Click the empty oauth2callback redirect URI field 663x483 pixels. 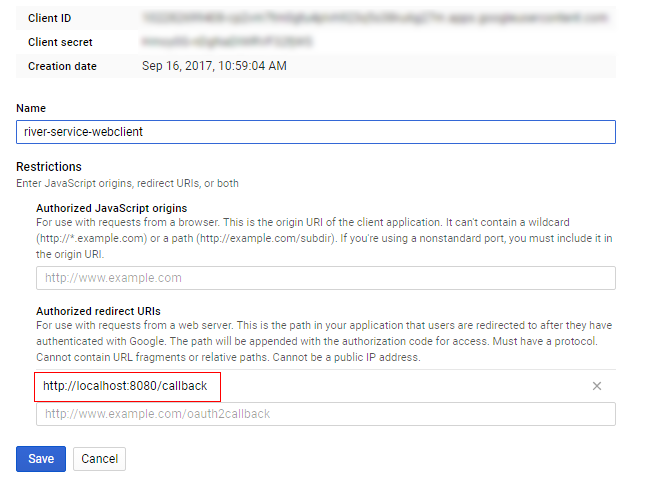(x=325, y=414)
